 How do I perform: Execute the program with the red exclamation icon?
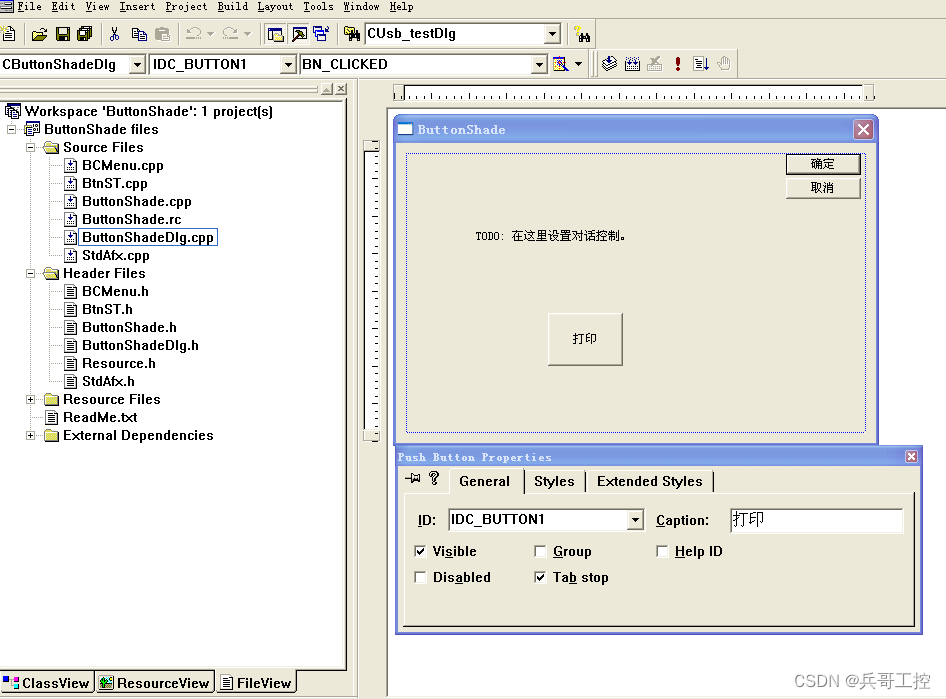coord(677,63)
